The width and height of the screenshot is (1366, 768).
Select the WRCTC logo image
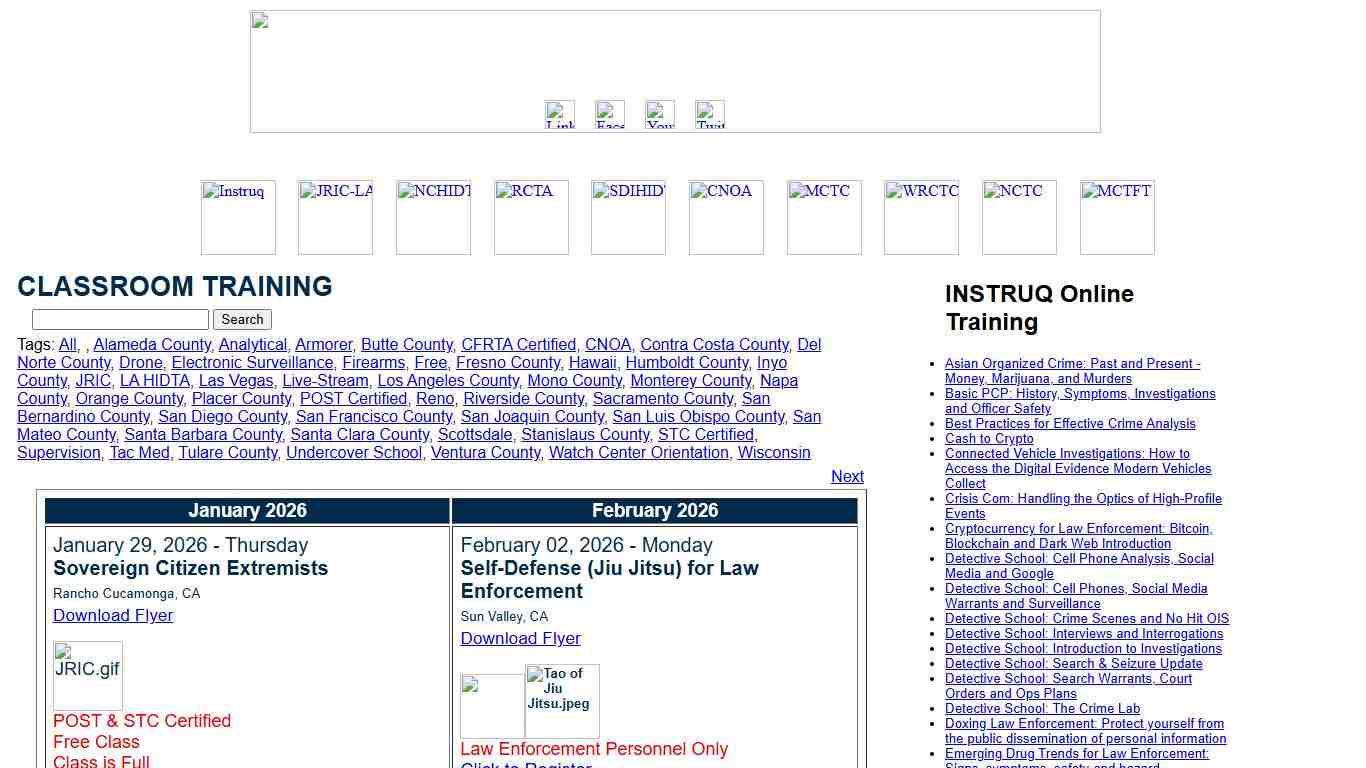pos(921,217)
